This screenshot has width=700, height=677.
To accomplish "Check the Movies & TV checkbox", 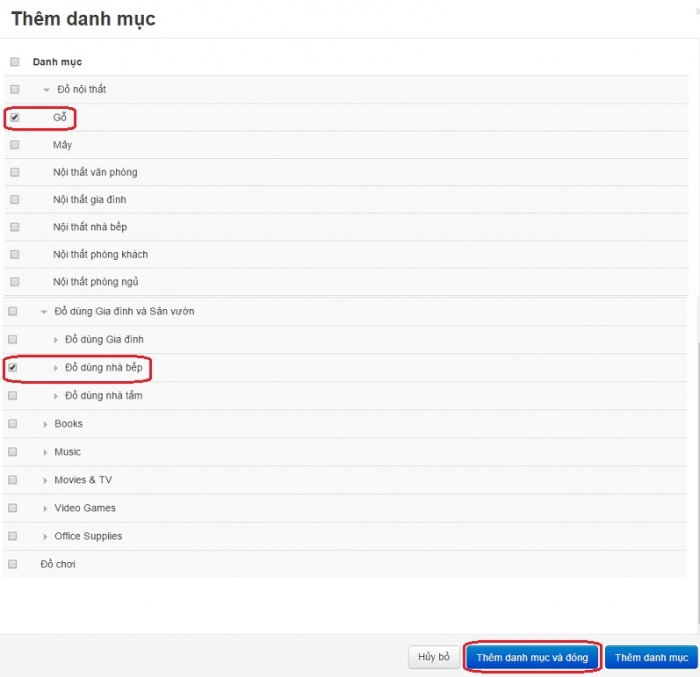I will 12,480.
